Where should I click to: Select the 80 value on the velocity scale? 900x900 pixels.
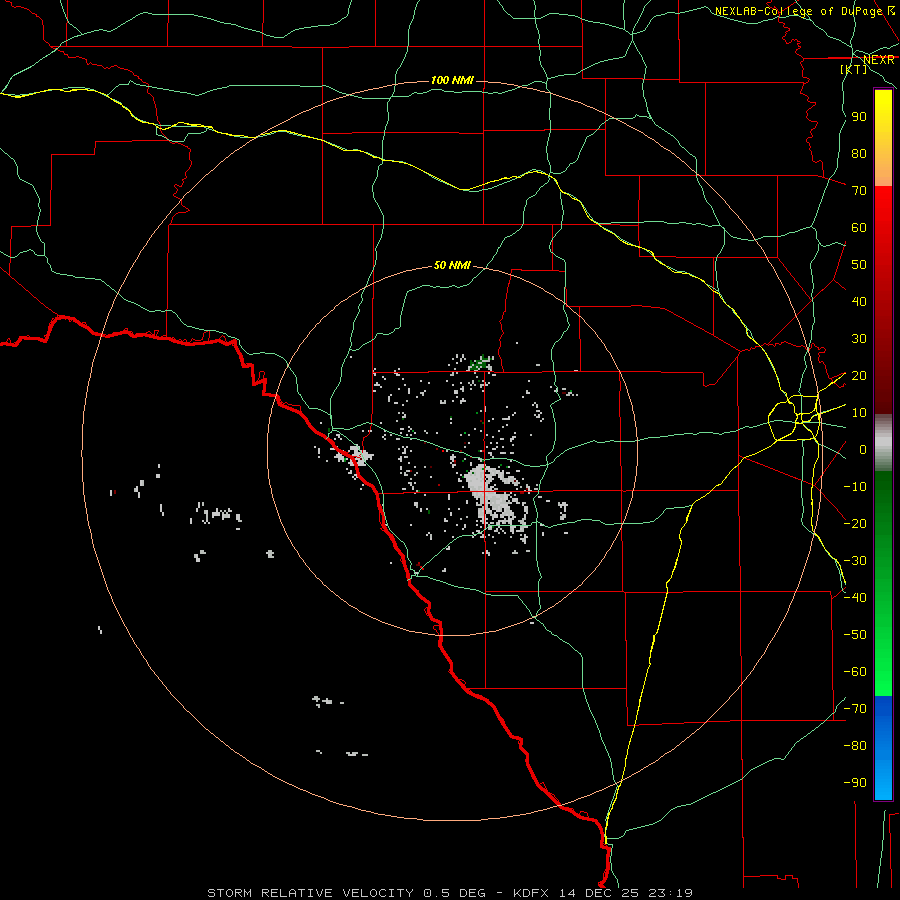click(x=859, y=154)
